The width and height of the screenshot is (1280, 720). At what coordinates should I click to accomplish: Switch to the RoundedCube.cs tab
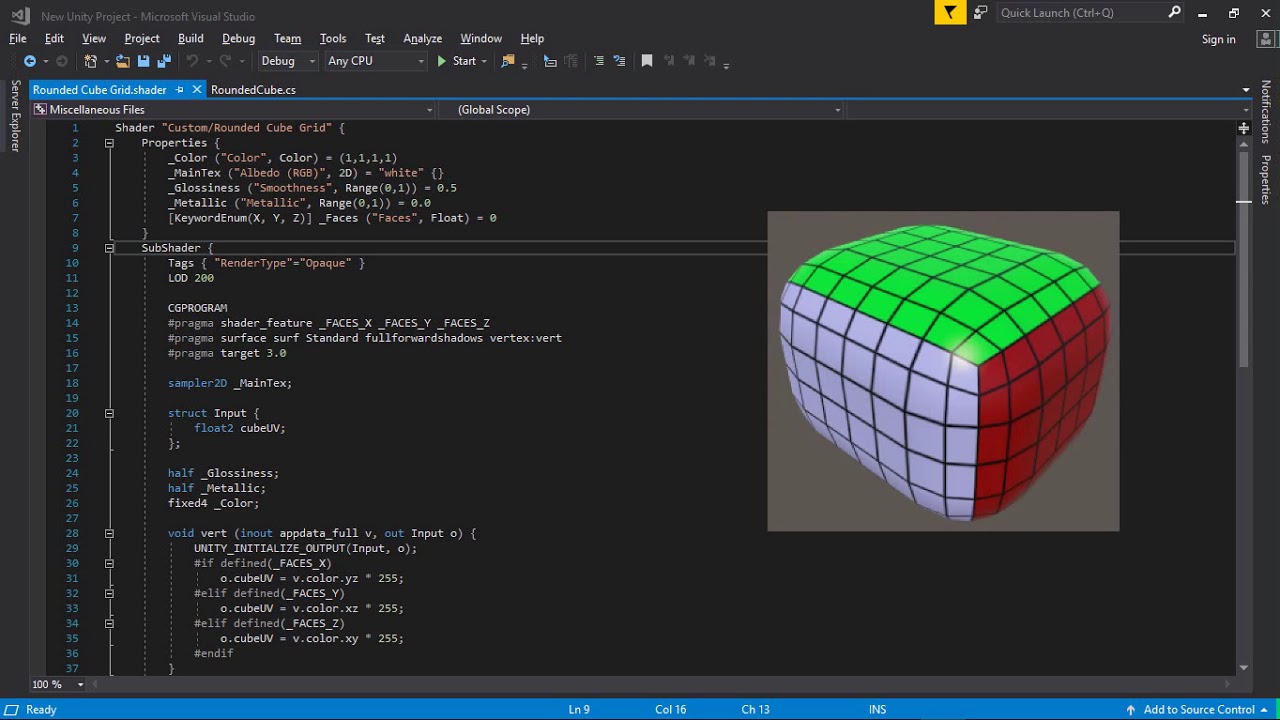click(x=253, y=90)
